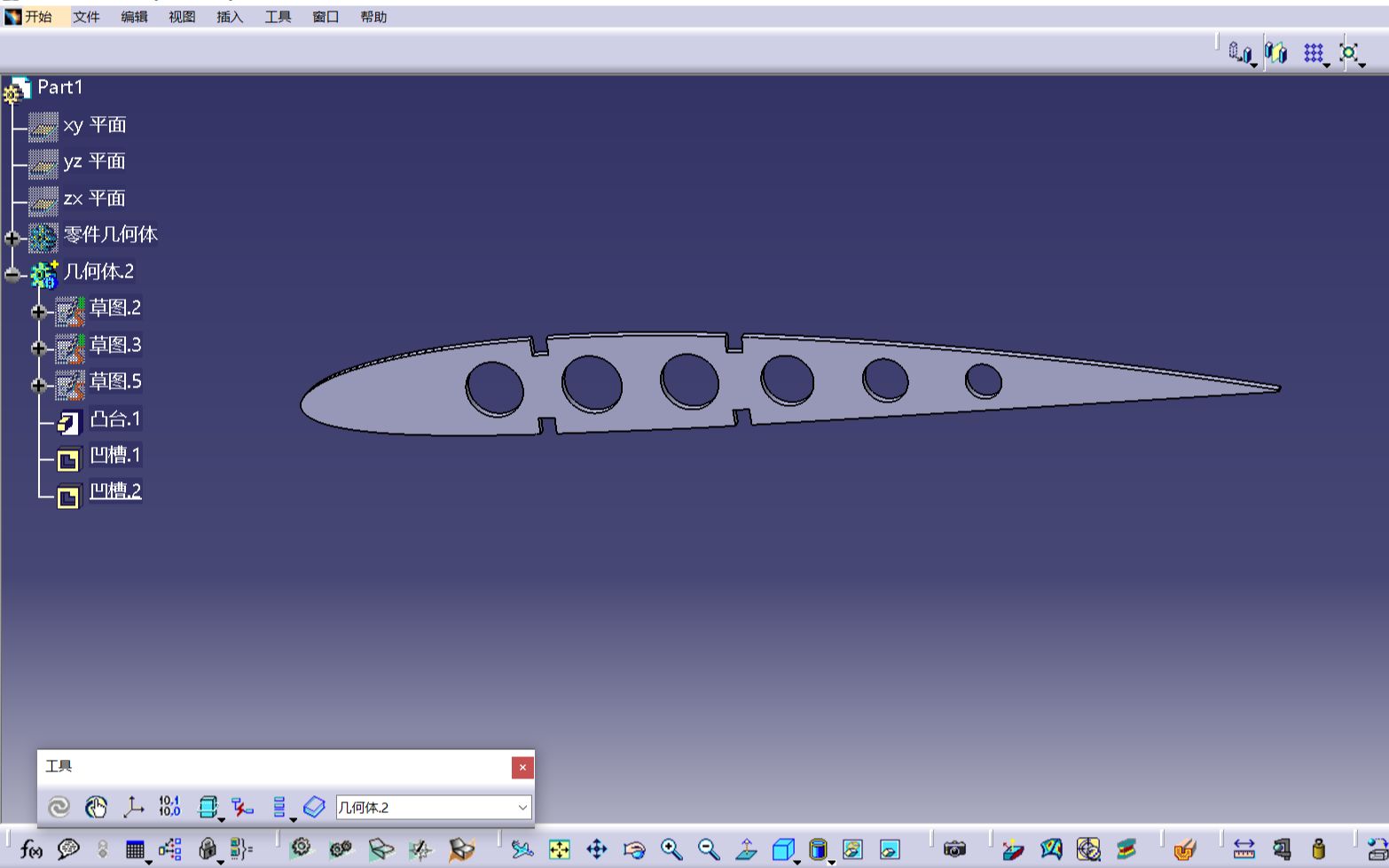Open the catalog book icon in Tools toolbar
Image resolution: width=1389 pixels, height=868 pixels.
click(315, 807)
